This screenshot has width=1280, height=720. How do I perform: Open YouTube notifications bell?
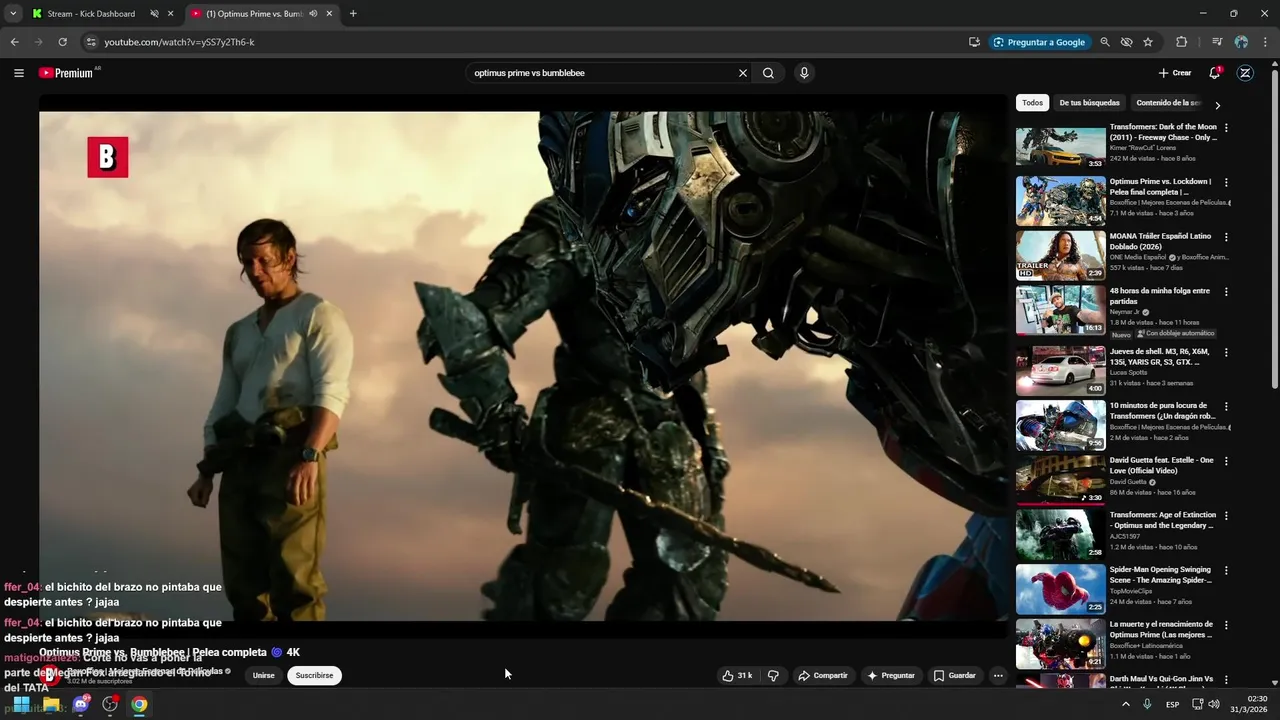[1214, 73]
